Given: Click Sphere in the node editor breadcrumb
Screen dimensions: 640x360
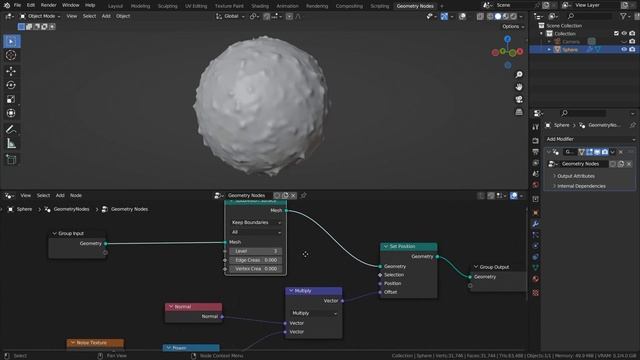Looking at the screenshot, I should click(24, 209).
